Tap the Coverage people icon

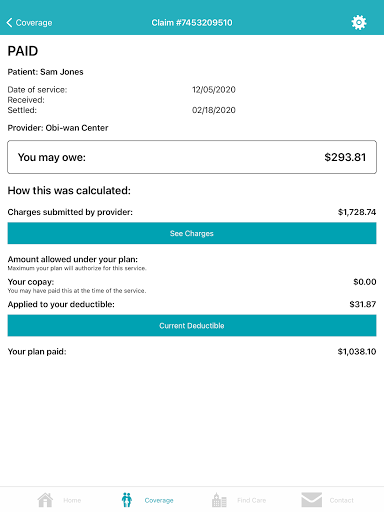[127, 500]
